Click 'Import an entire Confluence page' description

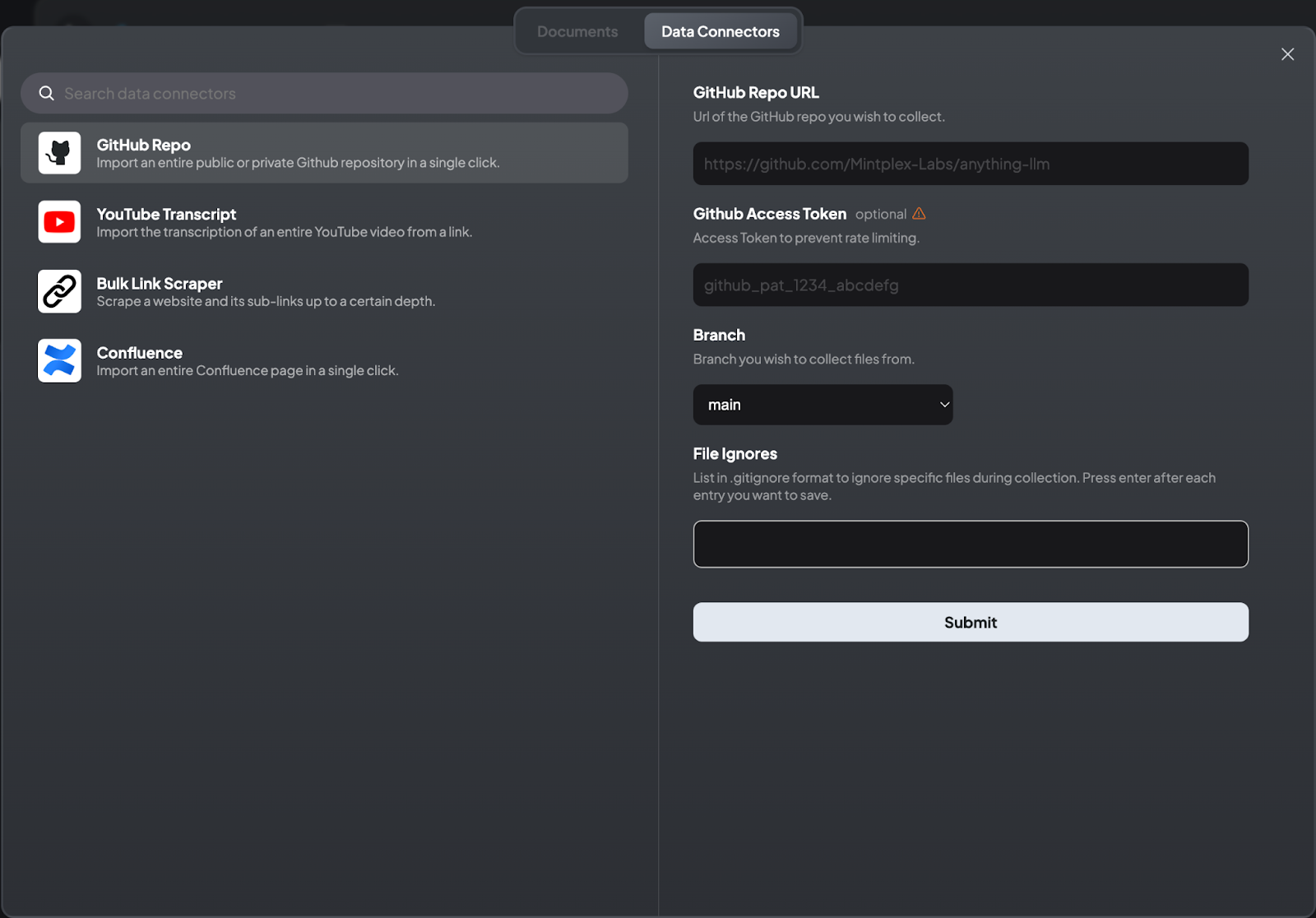coord(248,370)
